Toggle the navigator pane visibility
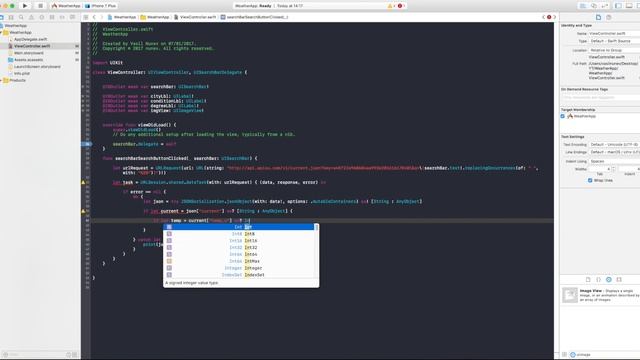Viewport: 640px width, 360px height. point(618,6)
